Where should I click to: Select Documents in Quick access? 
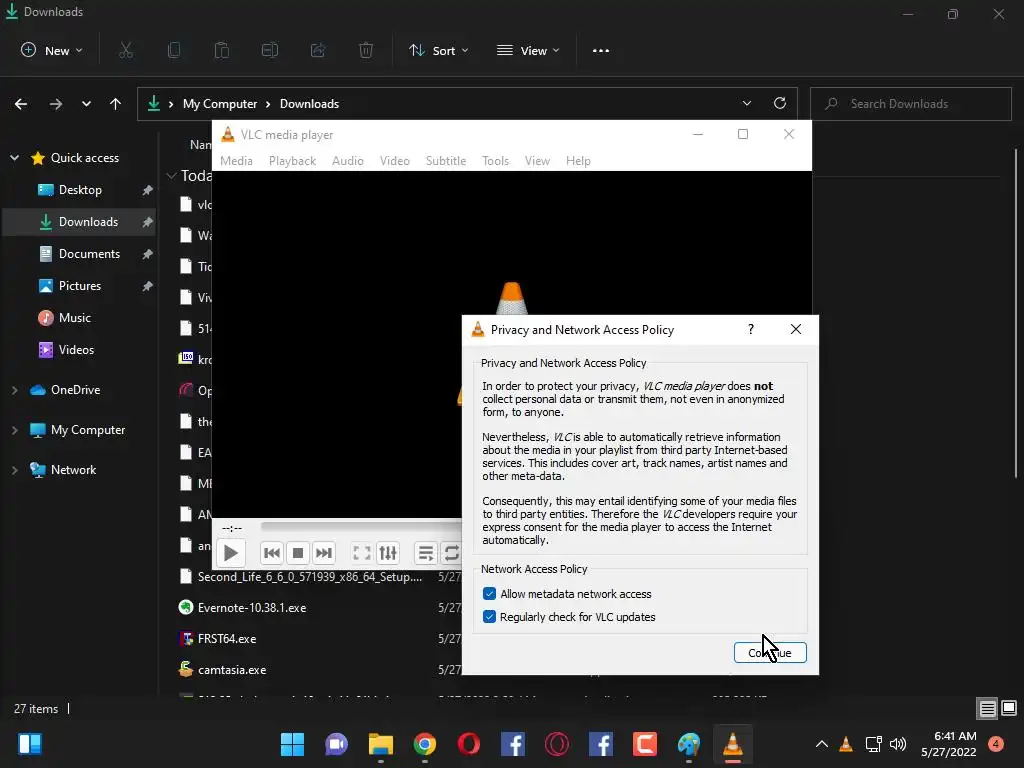point(89,254)
